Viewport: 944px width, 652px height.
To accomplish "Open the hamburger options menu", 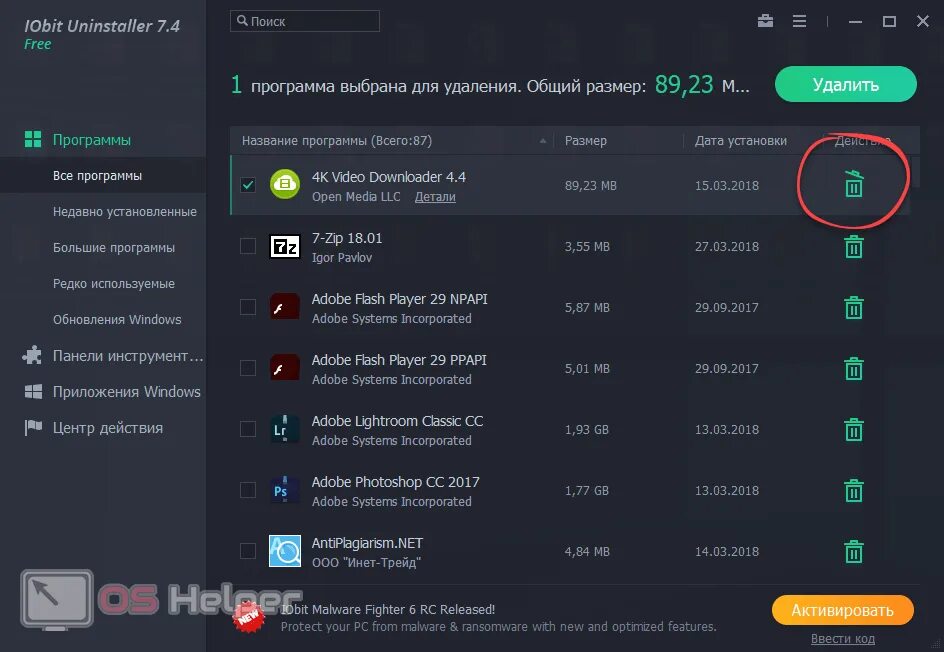I will tap(800, 21).
